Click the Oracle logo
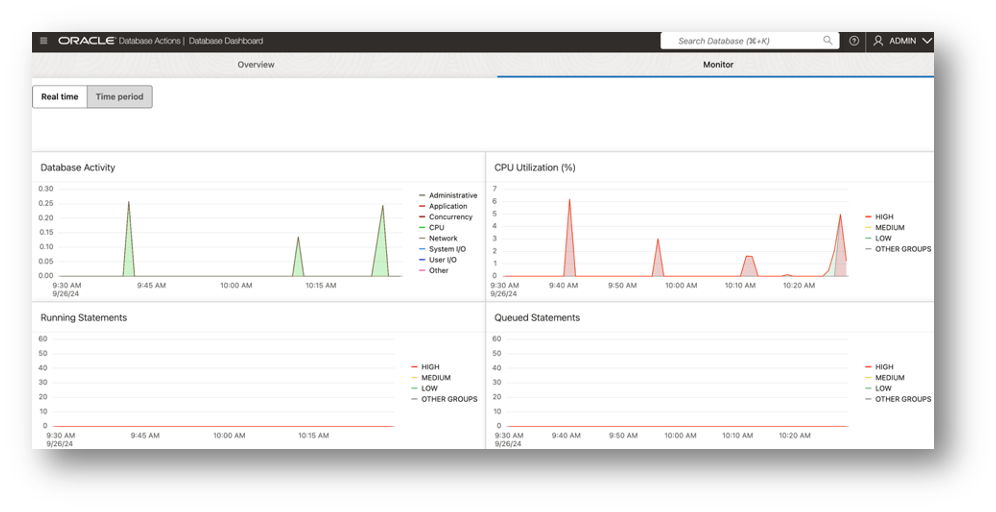The height and width of the screenshot is (512, 996). (86, 41)
